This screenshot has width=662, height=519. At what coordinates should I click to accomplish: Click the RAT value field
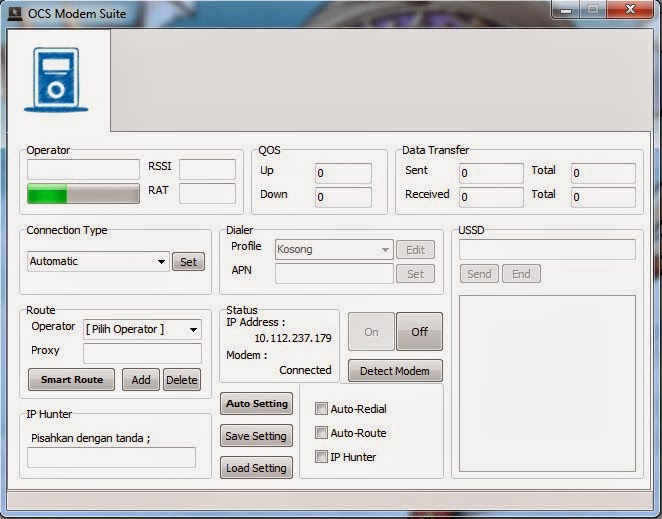coord(207,193)
